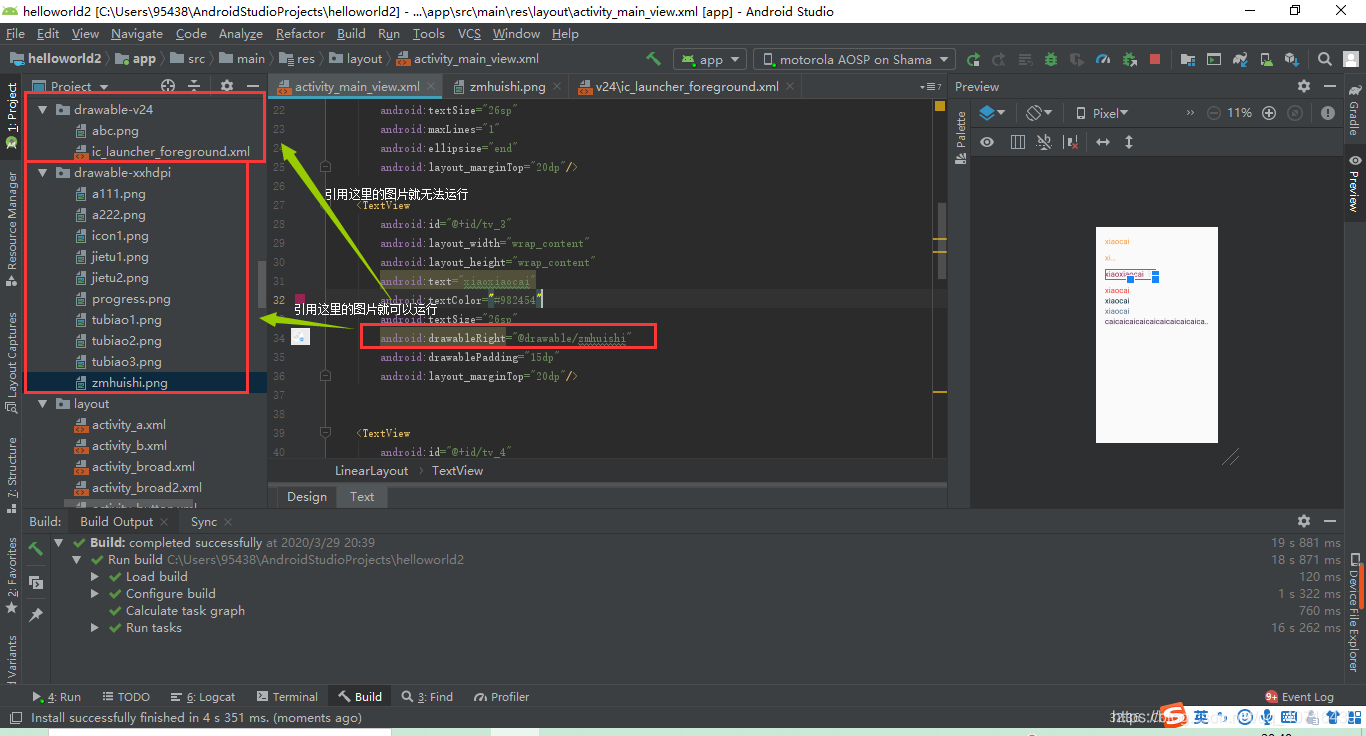This screenshot has width=1366, height=736.
Task: Open the Profiler gauge icon in toolbar
Action: 1103,59
